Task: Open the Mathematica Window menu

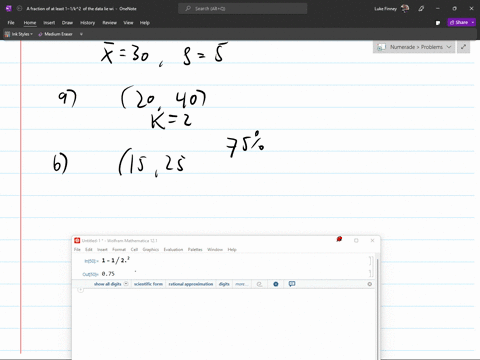Action: click(x=215, y=249)
